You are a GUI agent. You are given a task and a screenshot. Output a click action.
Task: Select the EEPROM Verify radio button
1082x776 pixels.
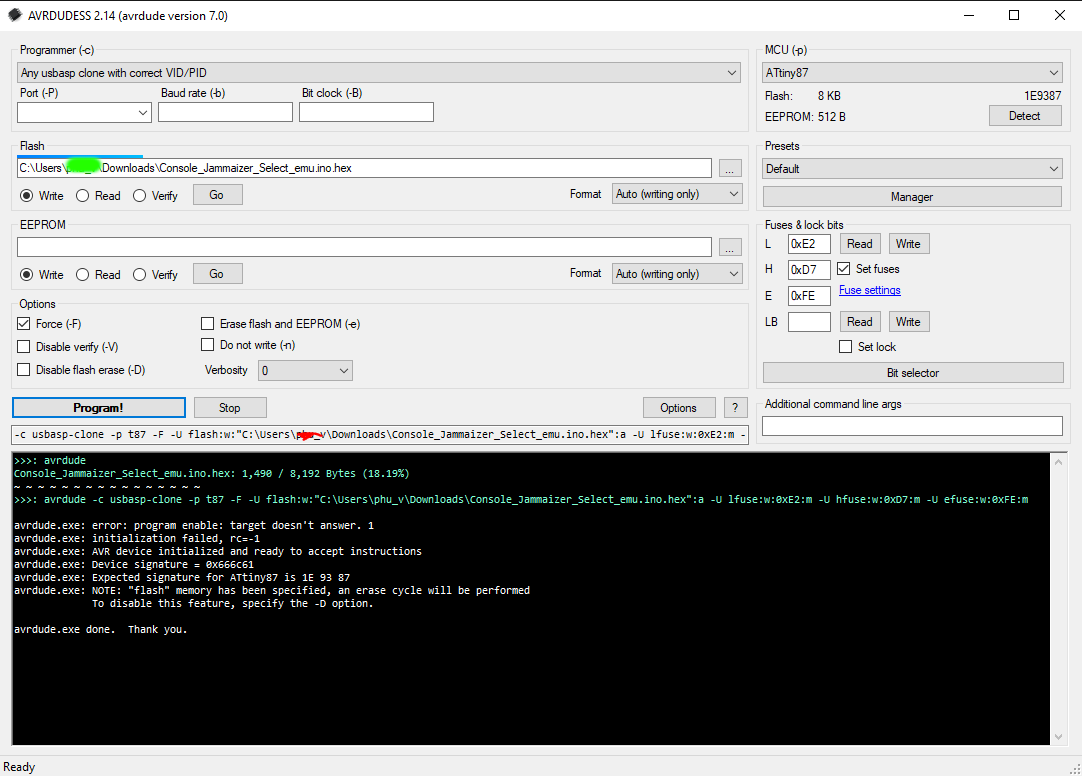139,275
